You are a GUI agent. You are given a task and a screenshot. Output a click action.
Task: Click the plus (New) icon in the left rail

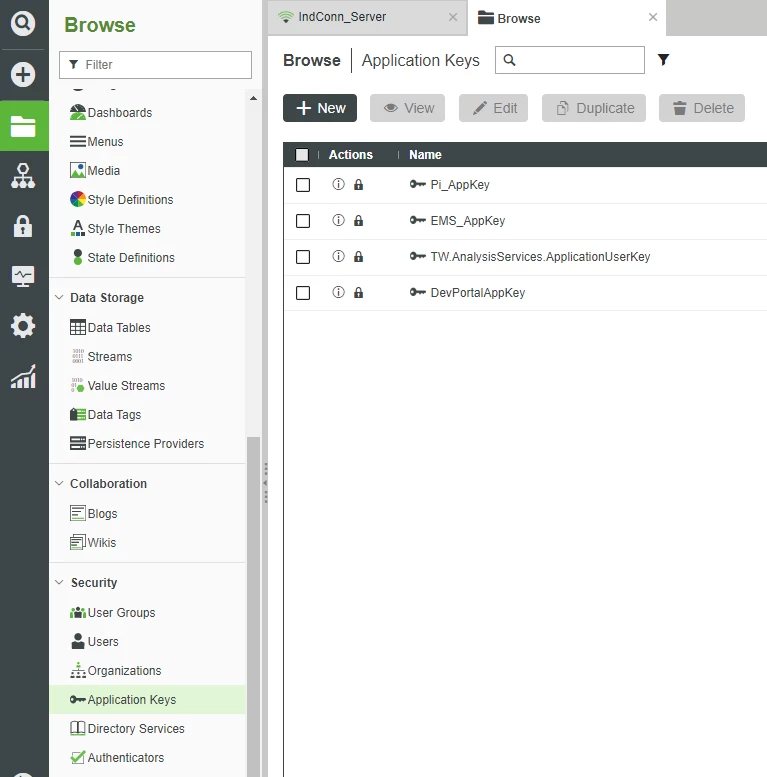23,75
